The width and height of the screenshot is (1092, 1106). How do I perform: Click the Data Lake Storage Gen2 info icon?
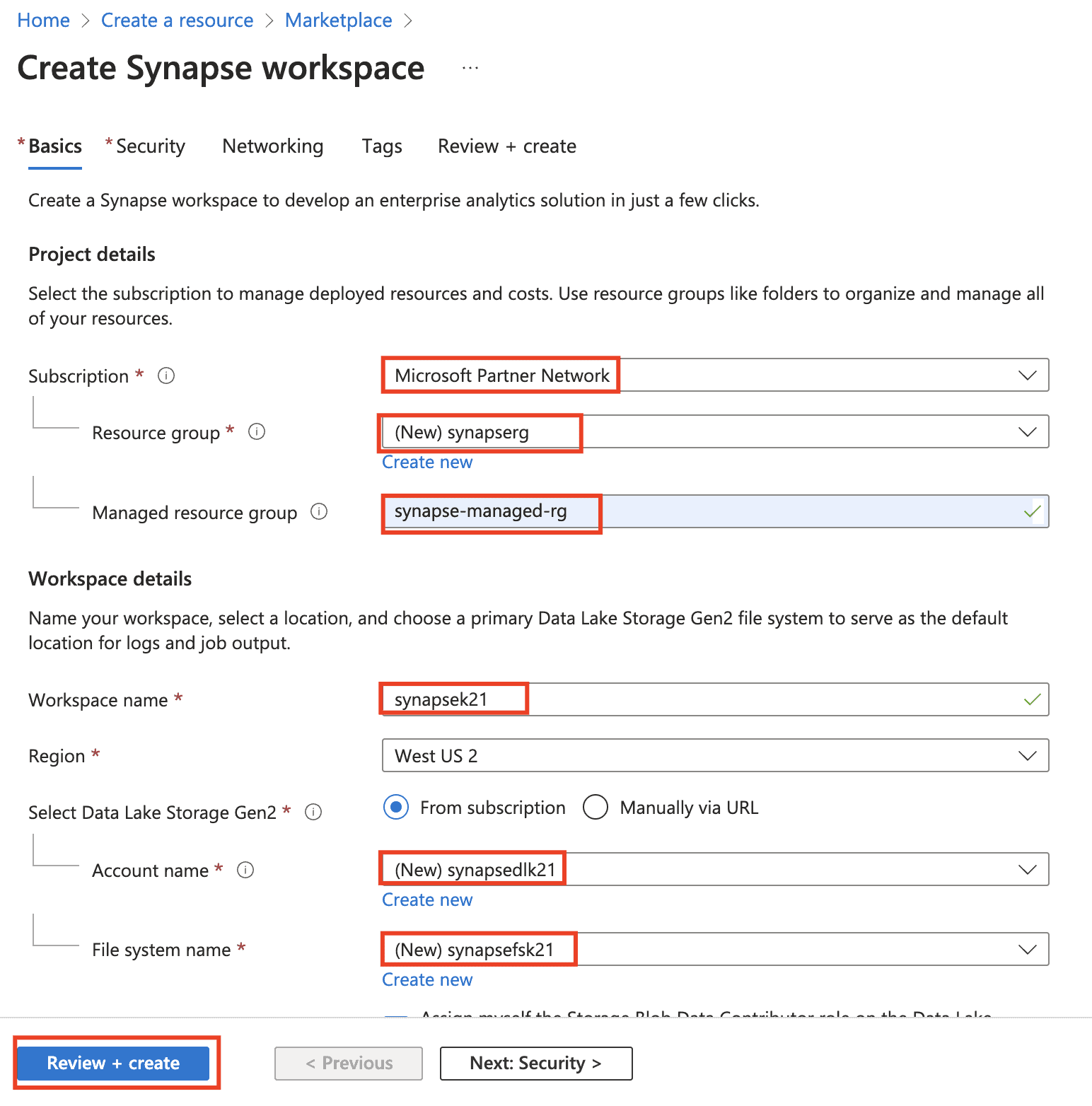313,812
